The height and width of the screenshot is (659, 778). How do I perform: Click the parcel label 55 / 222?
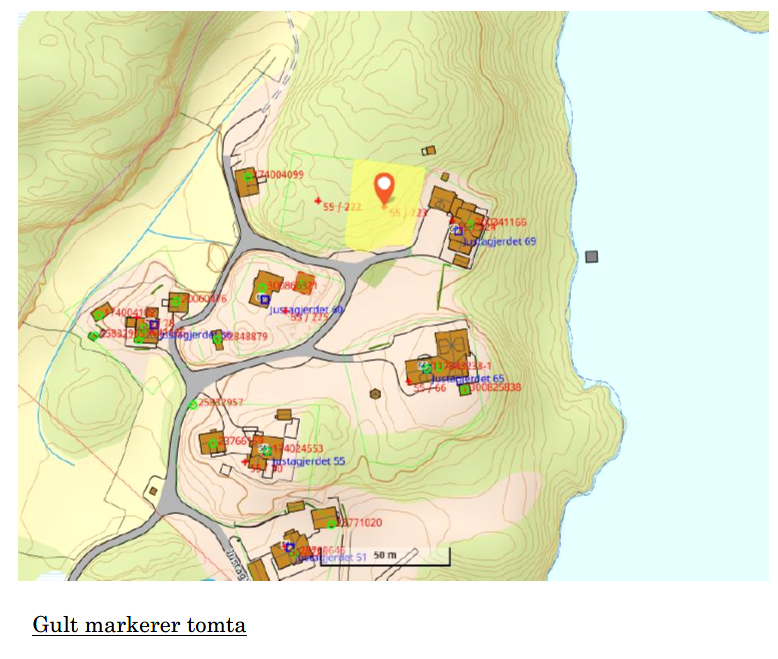[342, 207]
